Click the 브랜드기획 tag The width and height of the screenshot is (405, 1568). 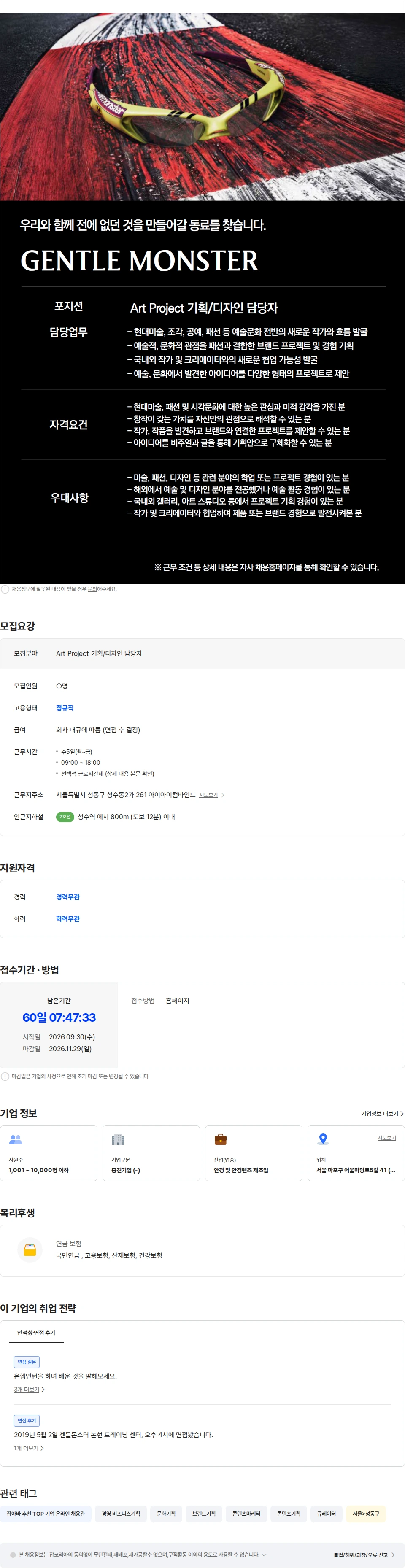tap(204, 1514)
